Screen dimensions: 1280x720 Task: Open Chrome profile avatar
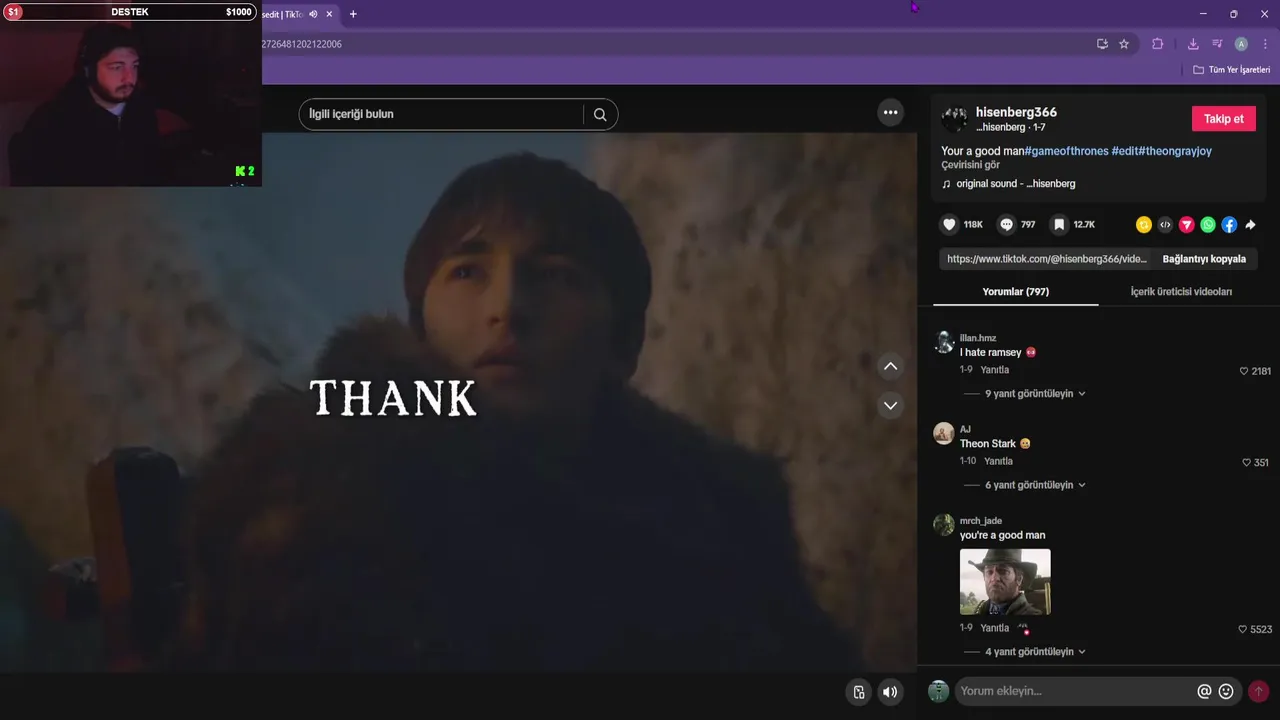click(1241, 44)
